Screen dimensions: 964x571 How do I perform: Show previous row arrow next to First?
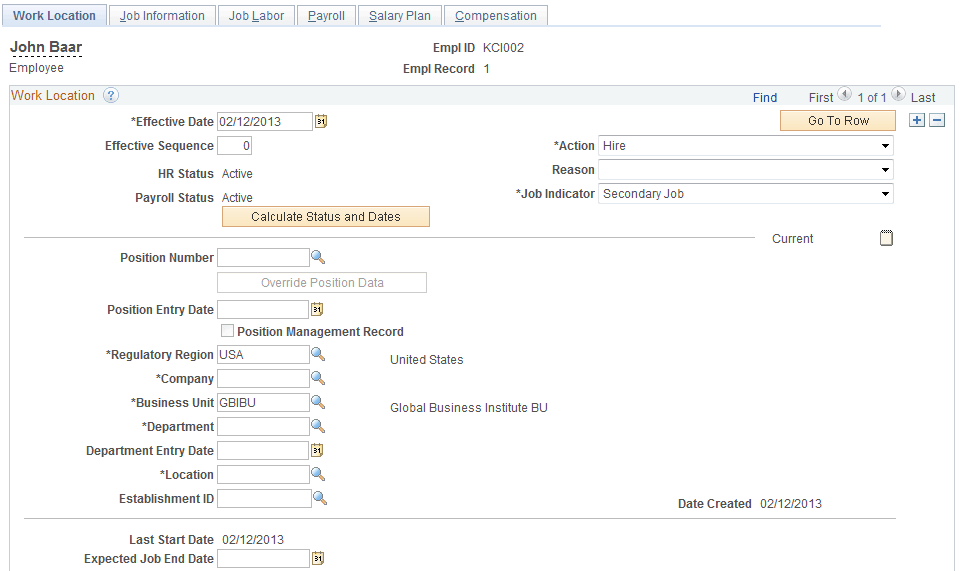845,94
